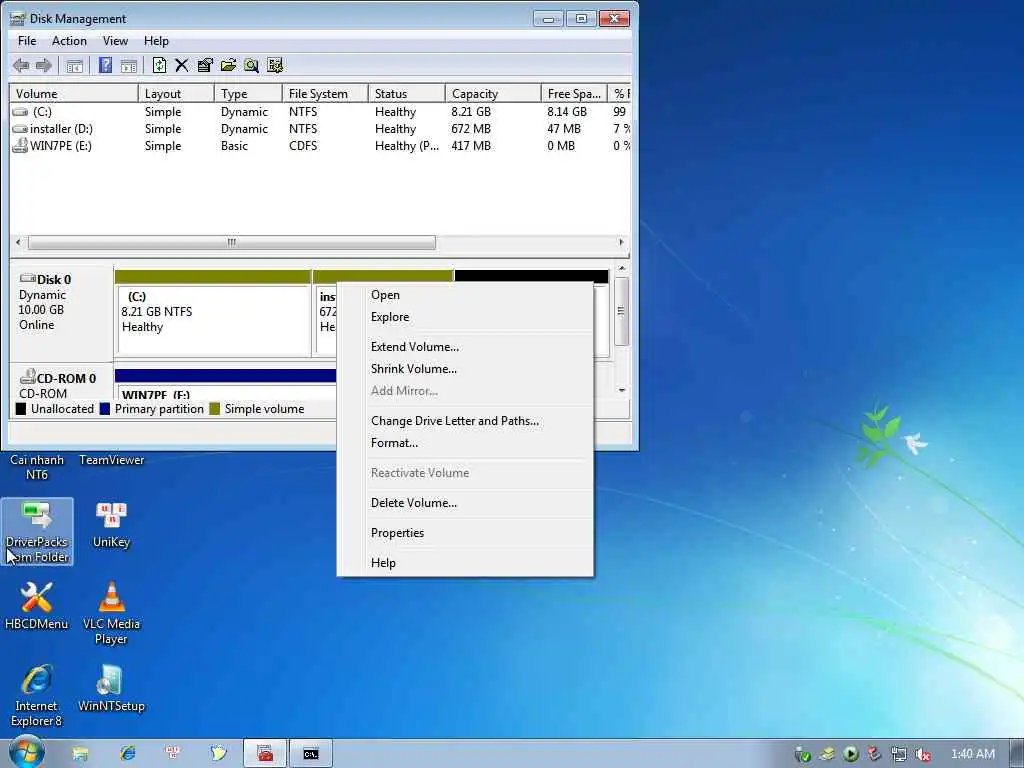
Task: Click the volume list scroll-right arrow
Action: click(x=621, y=242)
